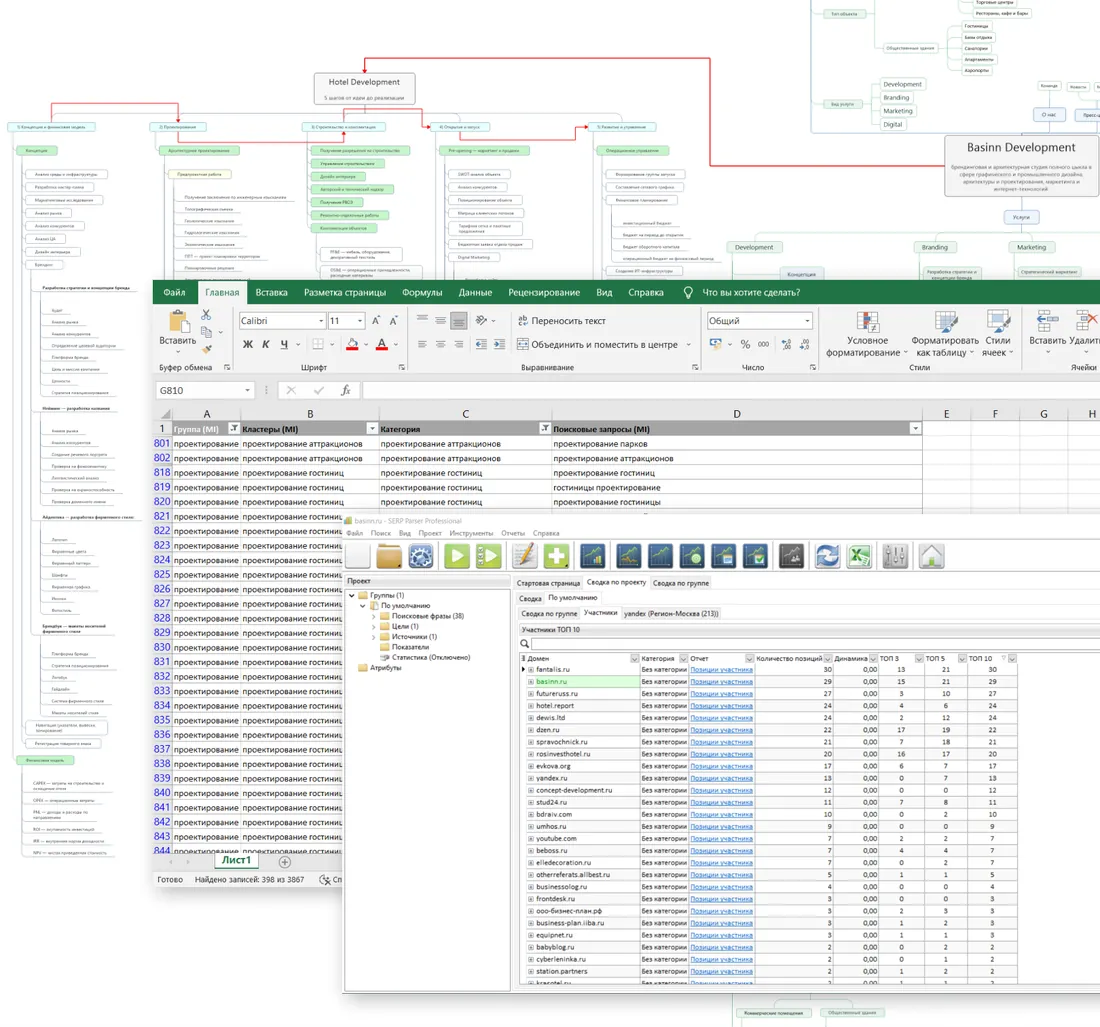This screenshot has width=1100, height=1027.
Task: Open filter dropdown on 'Поисковые запросы (MI)' column
Action: tap(915, 429)
